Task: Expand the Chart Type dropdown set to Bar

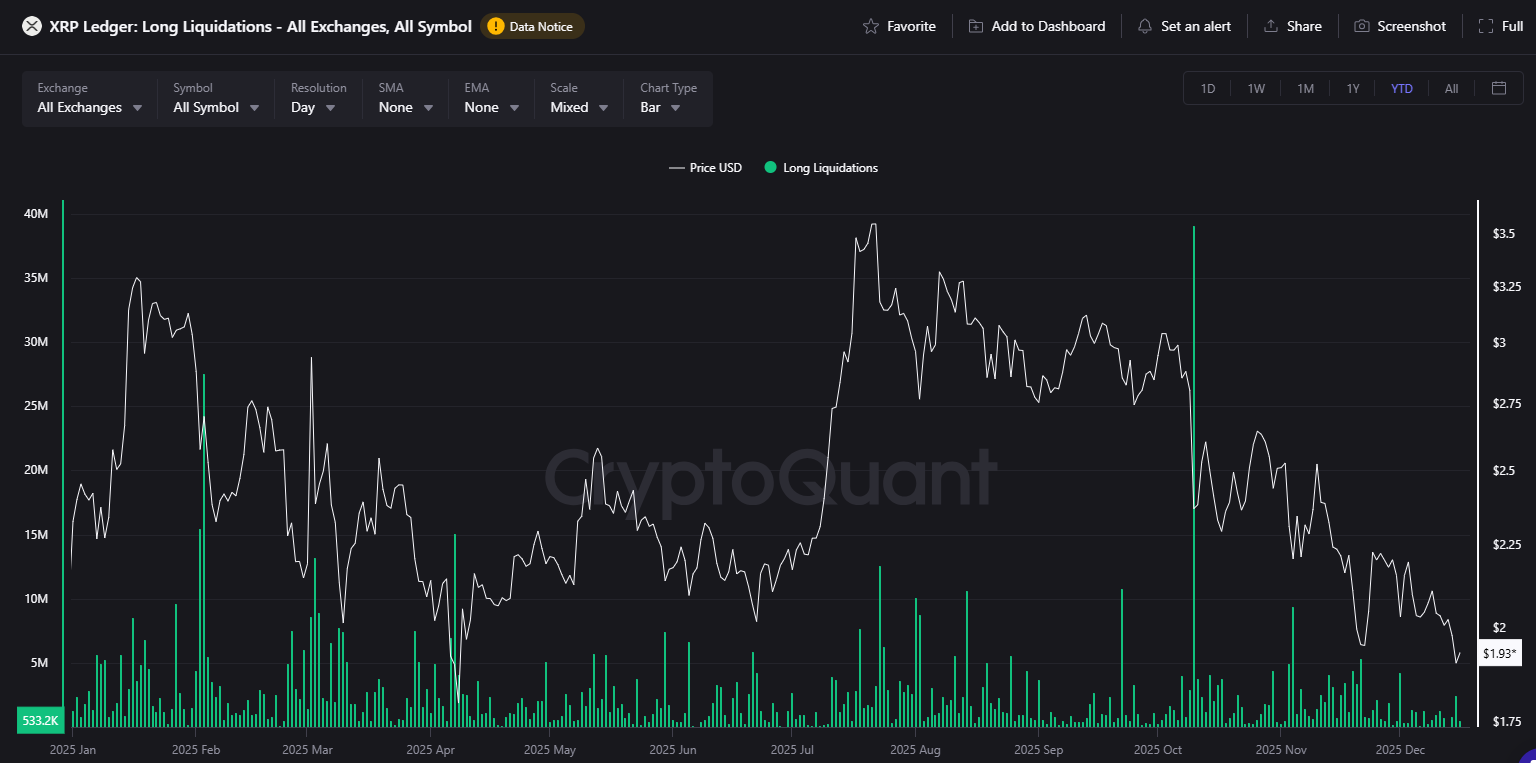Action: 661,107
